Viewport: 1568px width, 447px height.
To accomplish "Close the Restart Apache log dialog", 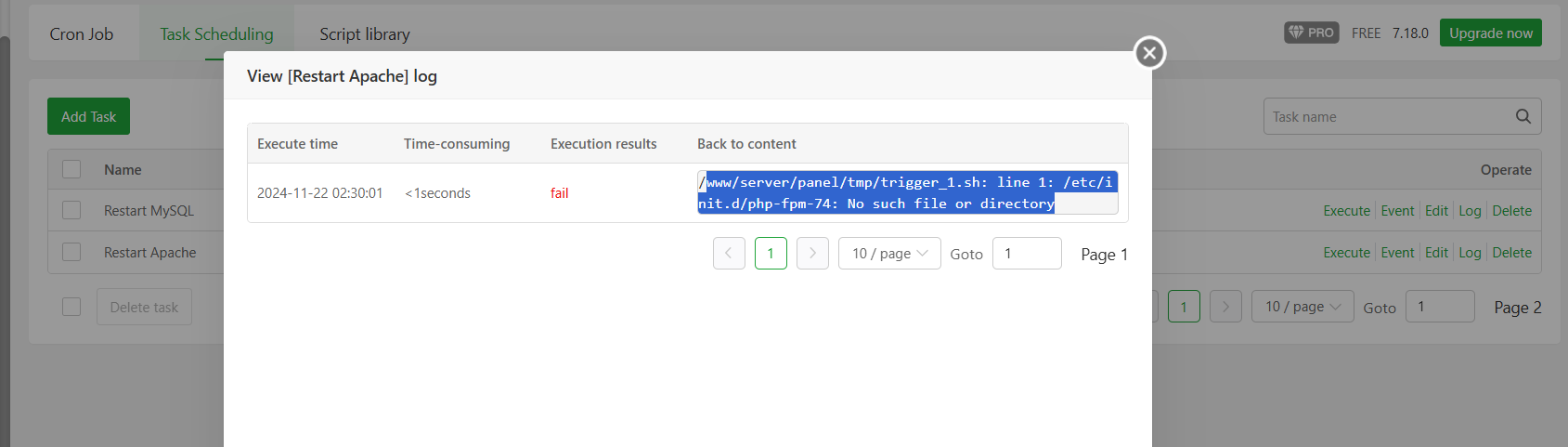I will (1149, 53).
